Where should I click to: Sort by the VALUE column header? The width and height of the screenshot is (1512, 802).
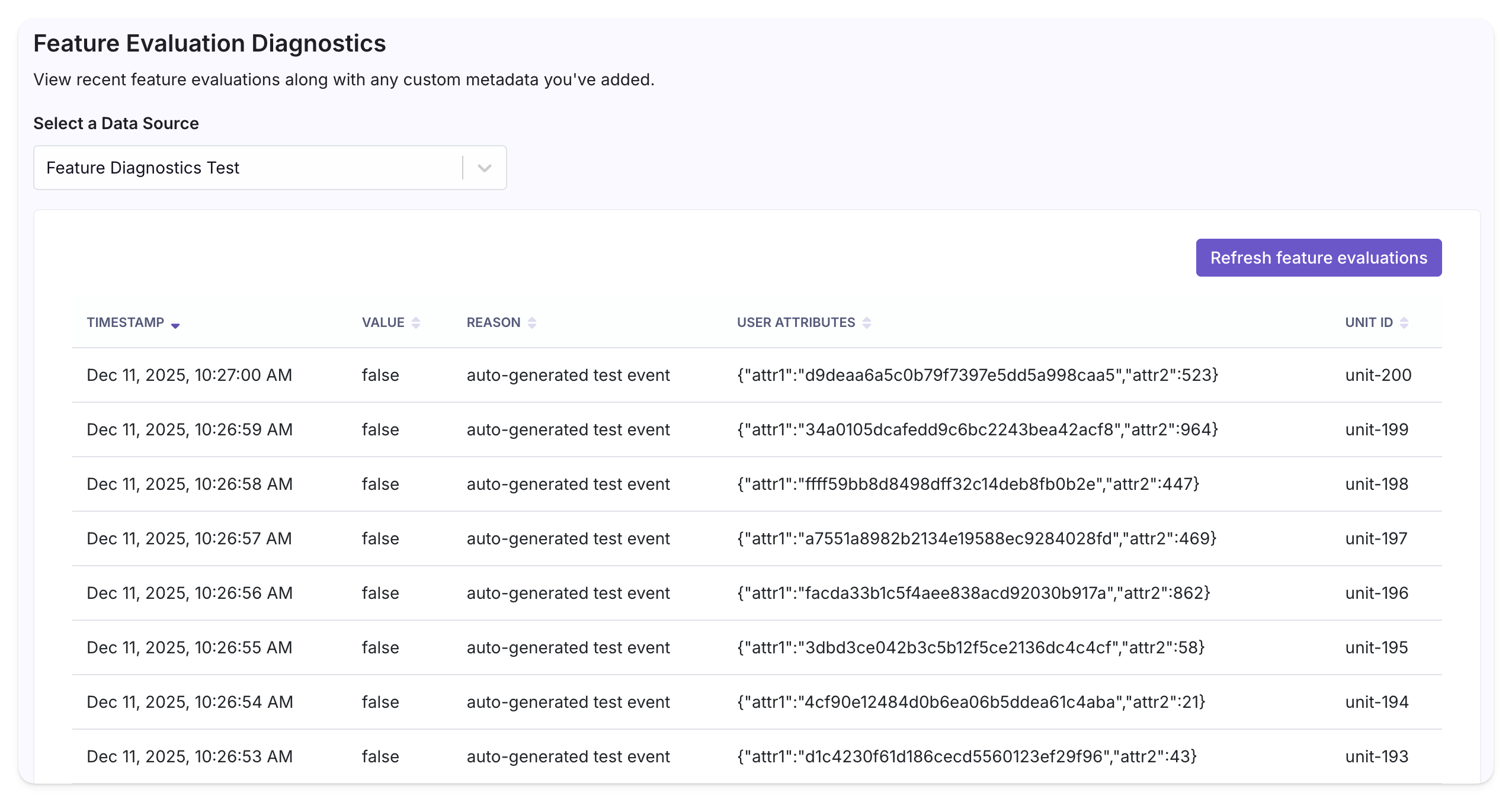click(x=383, y=323)
